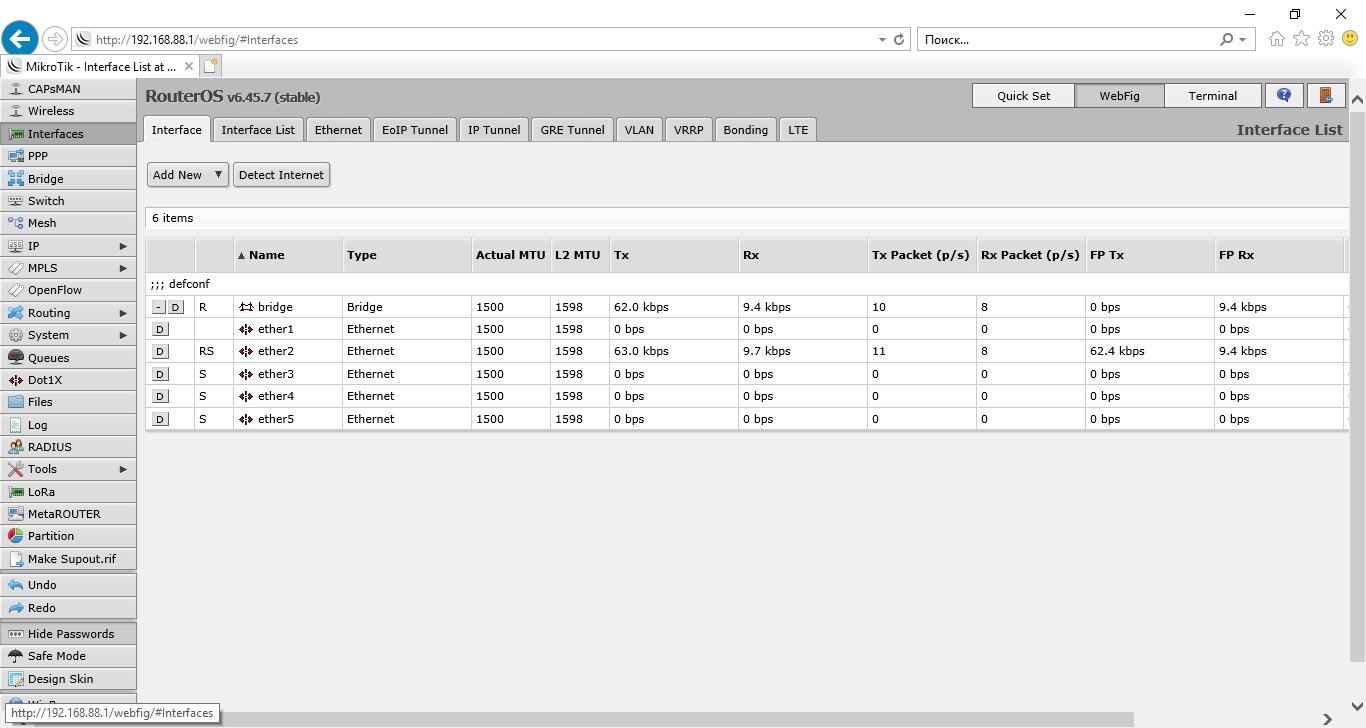Switch to the LTE tab

[x=798, y=130]
